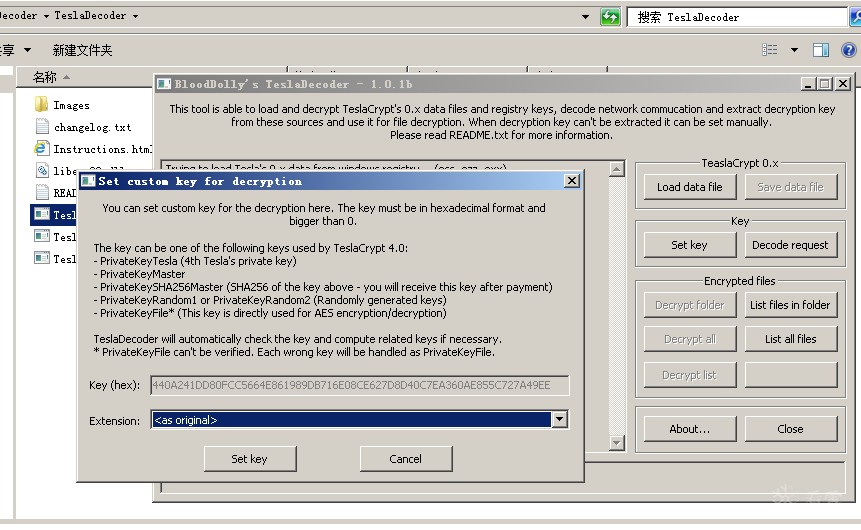Open view options dropdown arrow in Explorer
This screenshot has height=530, width=861.
[794, 50]
